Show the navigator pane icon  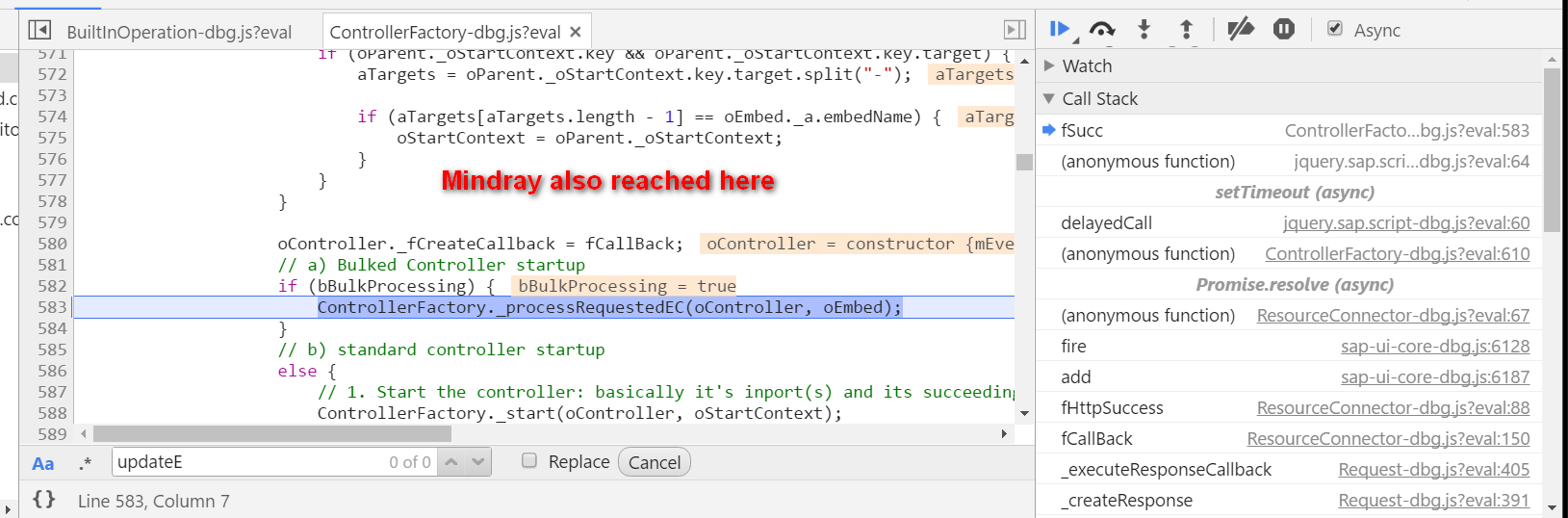point(39,31)
